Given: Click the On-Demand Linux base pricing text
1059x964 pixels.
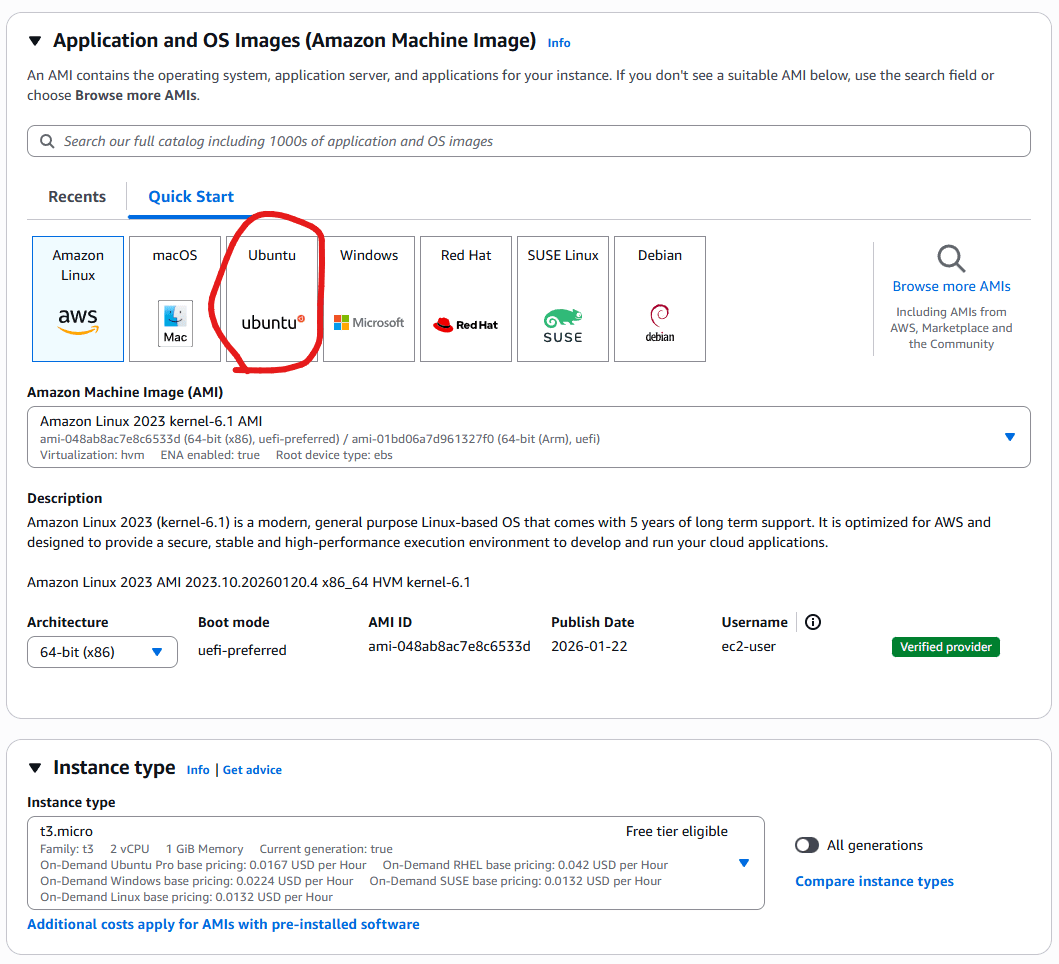Looking at the screenshot, I should click(186, 897).
